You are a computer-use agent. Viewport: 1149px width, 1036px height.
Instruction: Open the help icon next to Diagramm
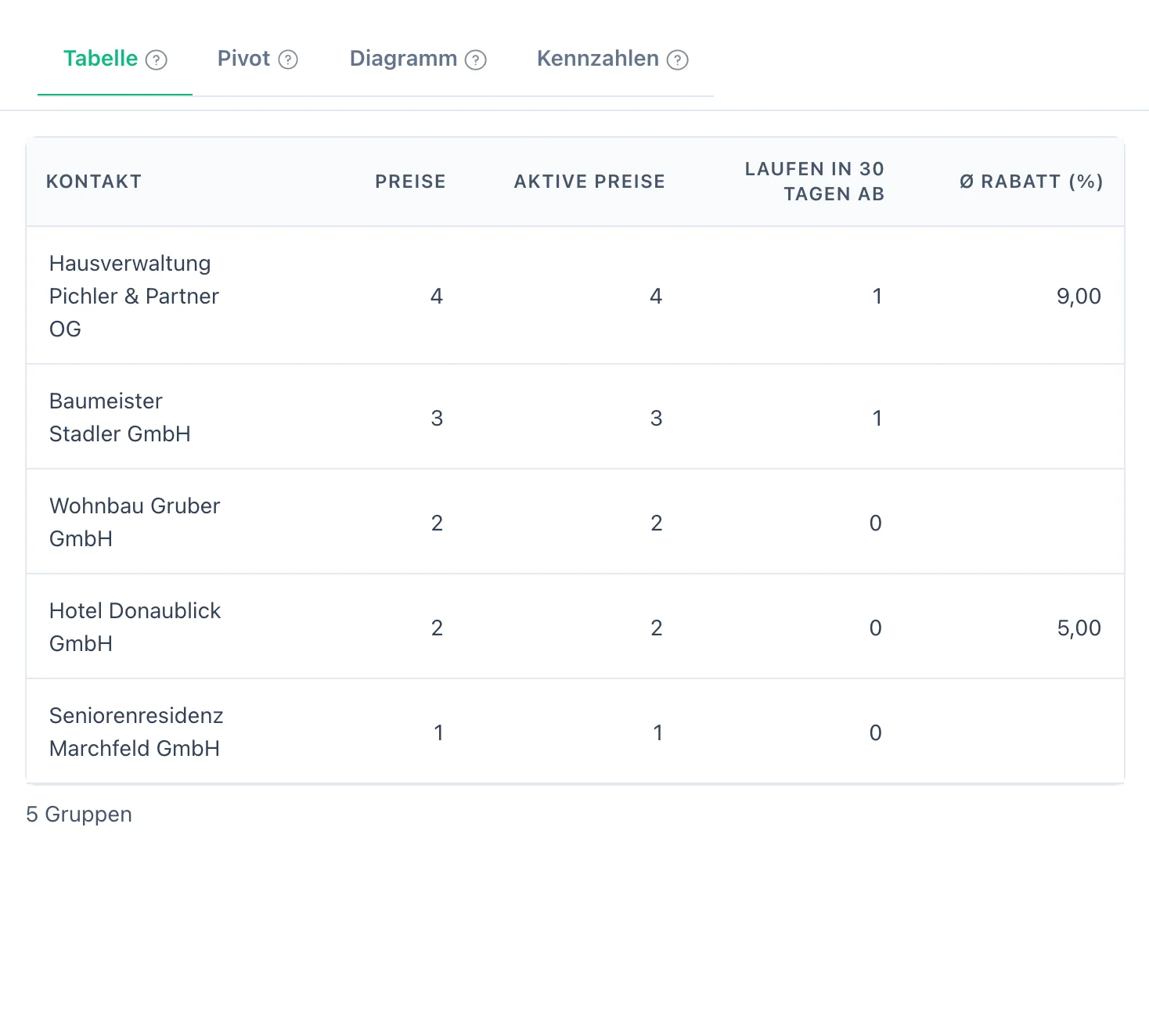[476, 59]
